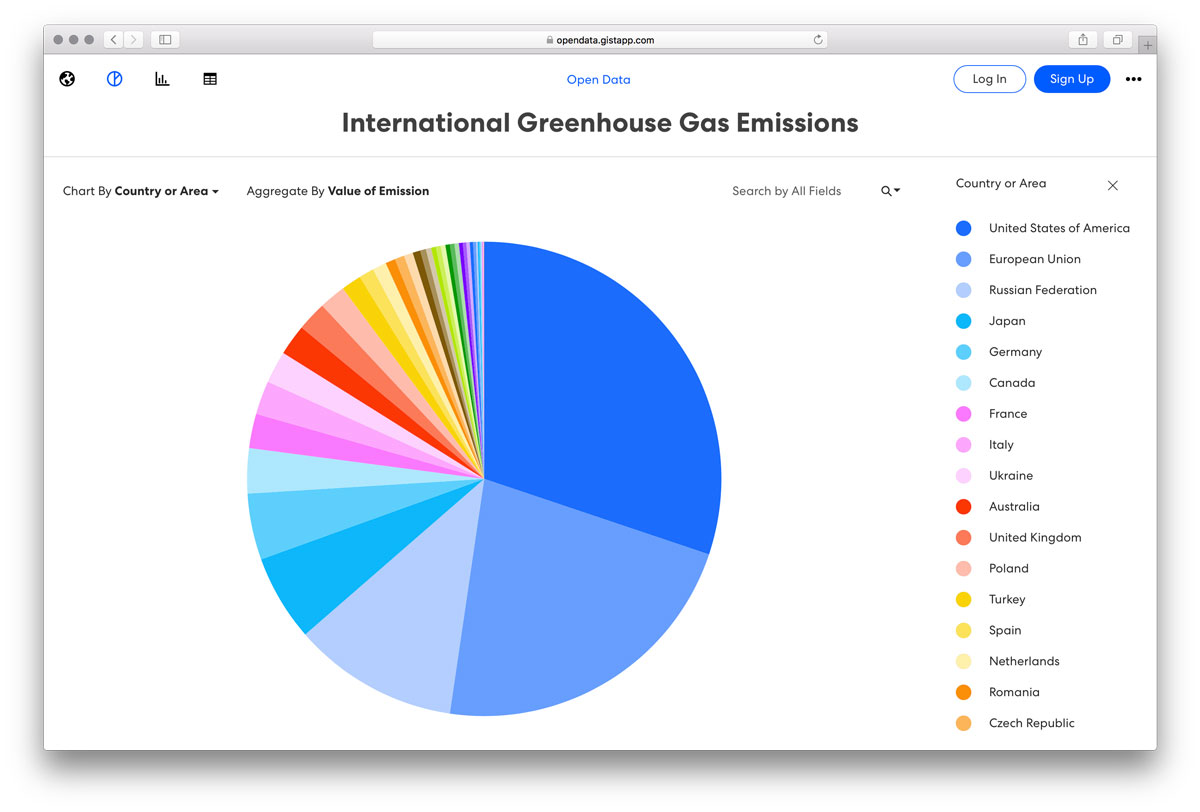Screen dimensions: 1200x812
Task: Open the three-dot more options menu
Action: coord(1133,79)
